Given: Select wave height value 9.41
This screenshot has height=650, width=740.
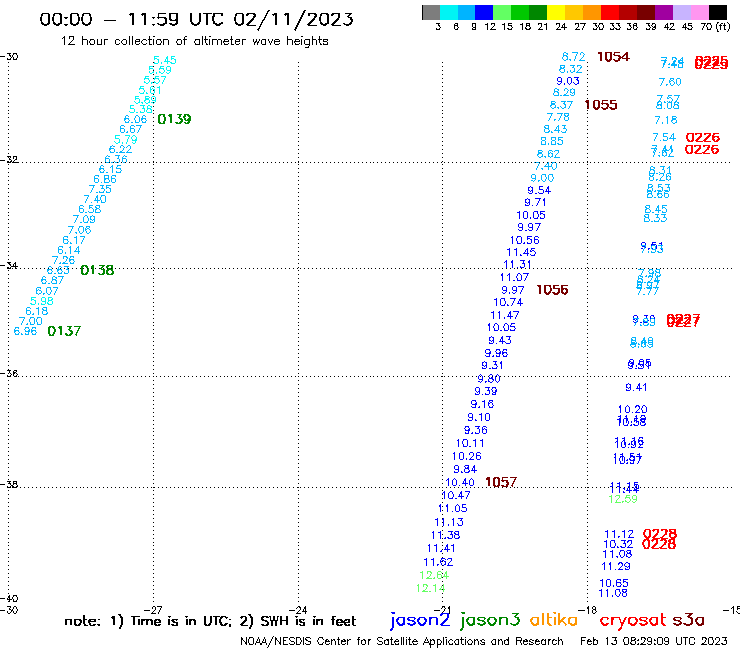Looking at the screenshot, I should 636,387.
